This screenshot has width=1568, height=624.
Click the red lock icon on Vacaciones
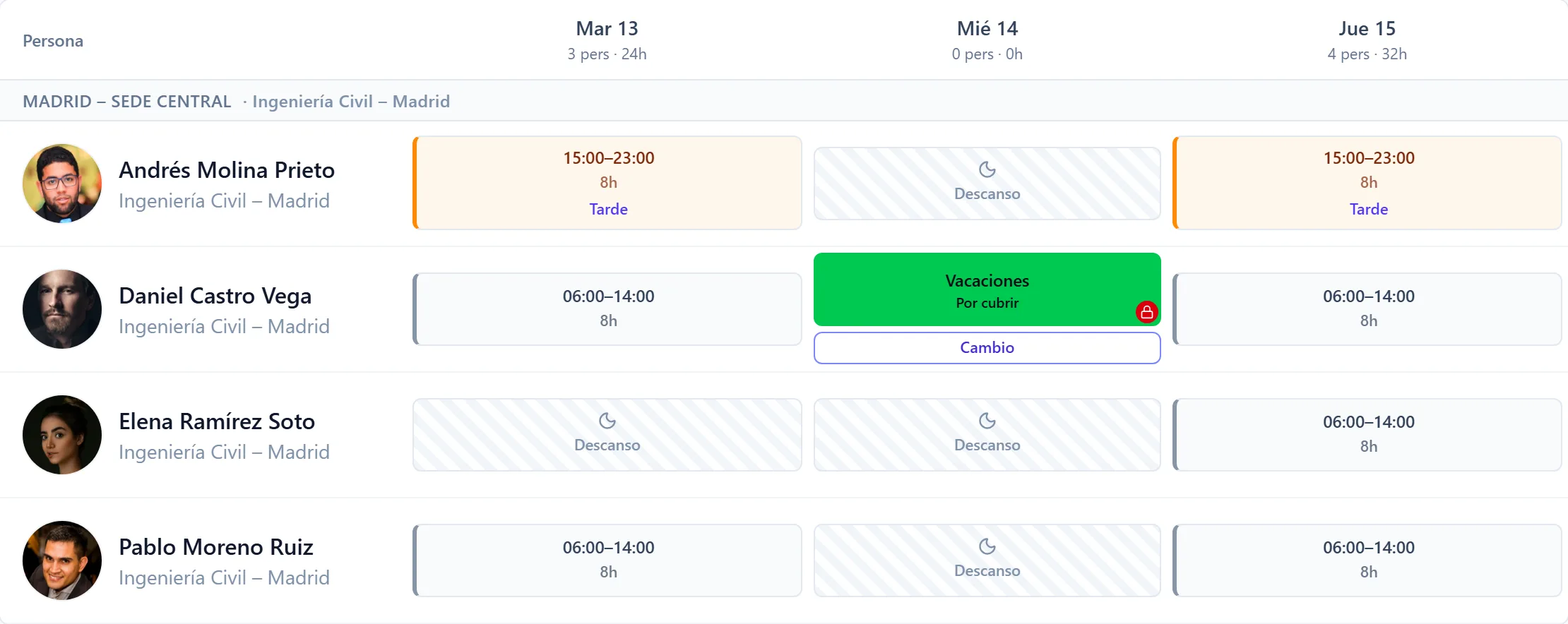[x=1146, y=311]
